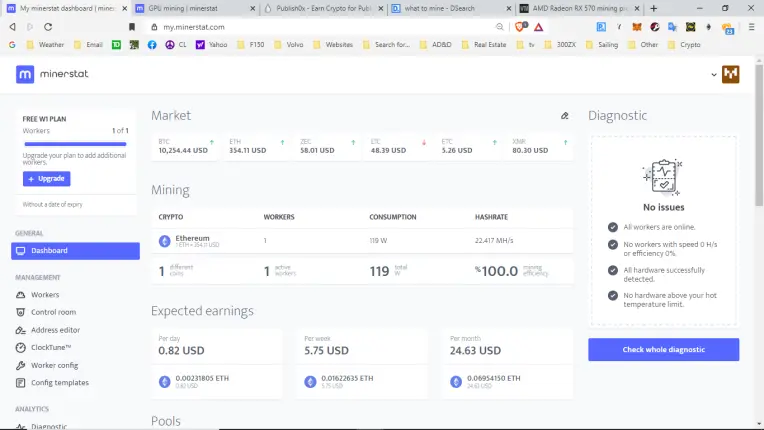Open the Websites bookmark folder
Image resolution: width=764 pixels, height=430 pixels.
333,45
